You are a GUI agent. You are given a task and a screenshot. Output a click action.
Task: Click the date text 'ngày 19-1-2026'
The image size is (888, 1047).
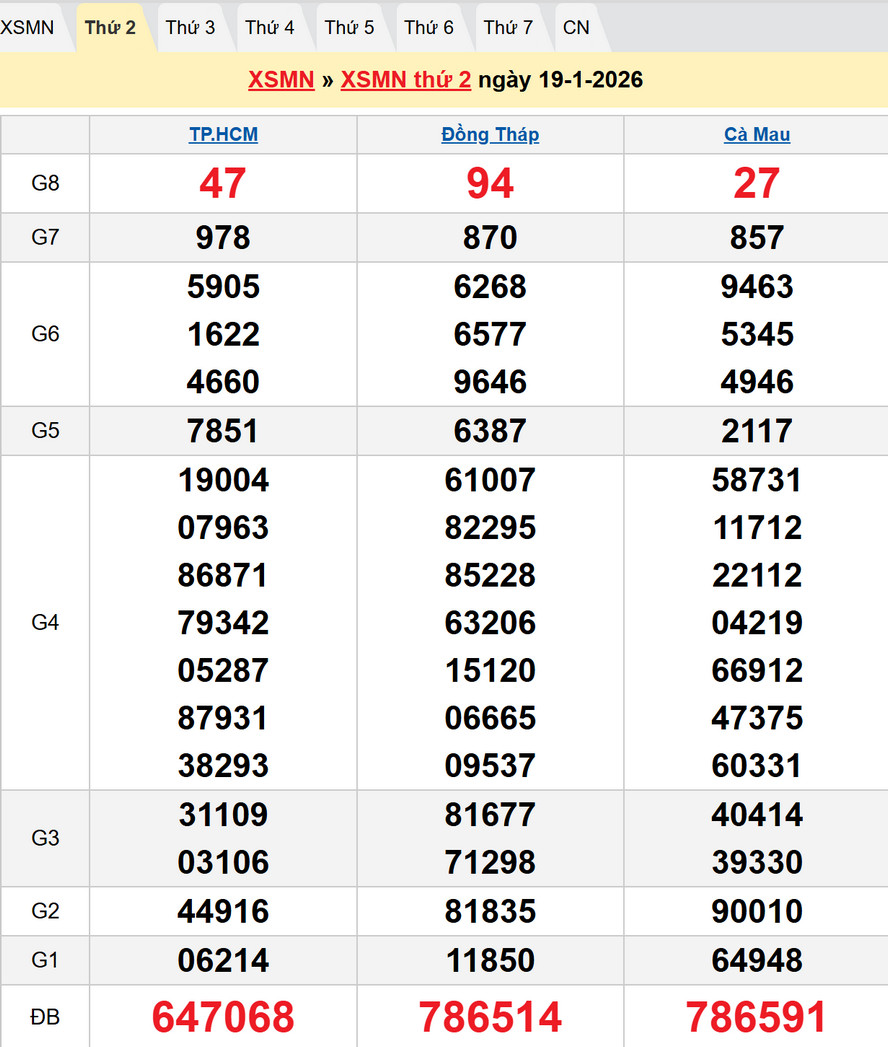(560, 80)
